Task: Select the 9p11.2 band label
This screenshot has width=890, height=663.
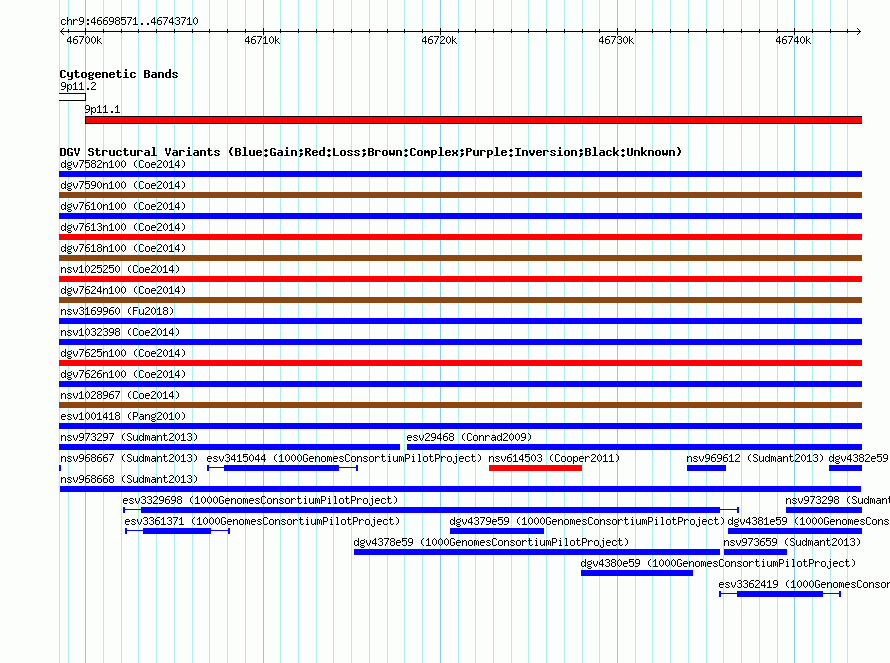Action: [78, 86]
